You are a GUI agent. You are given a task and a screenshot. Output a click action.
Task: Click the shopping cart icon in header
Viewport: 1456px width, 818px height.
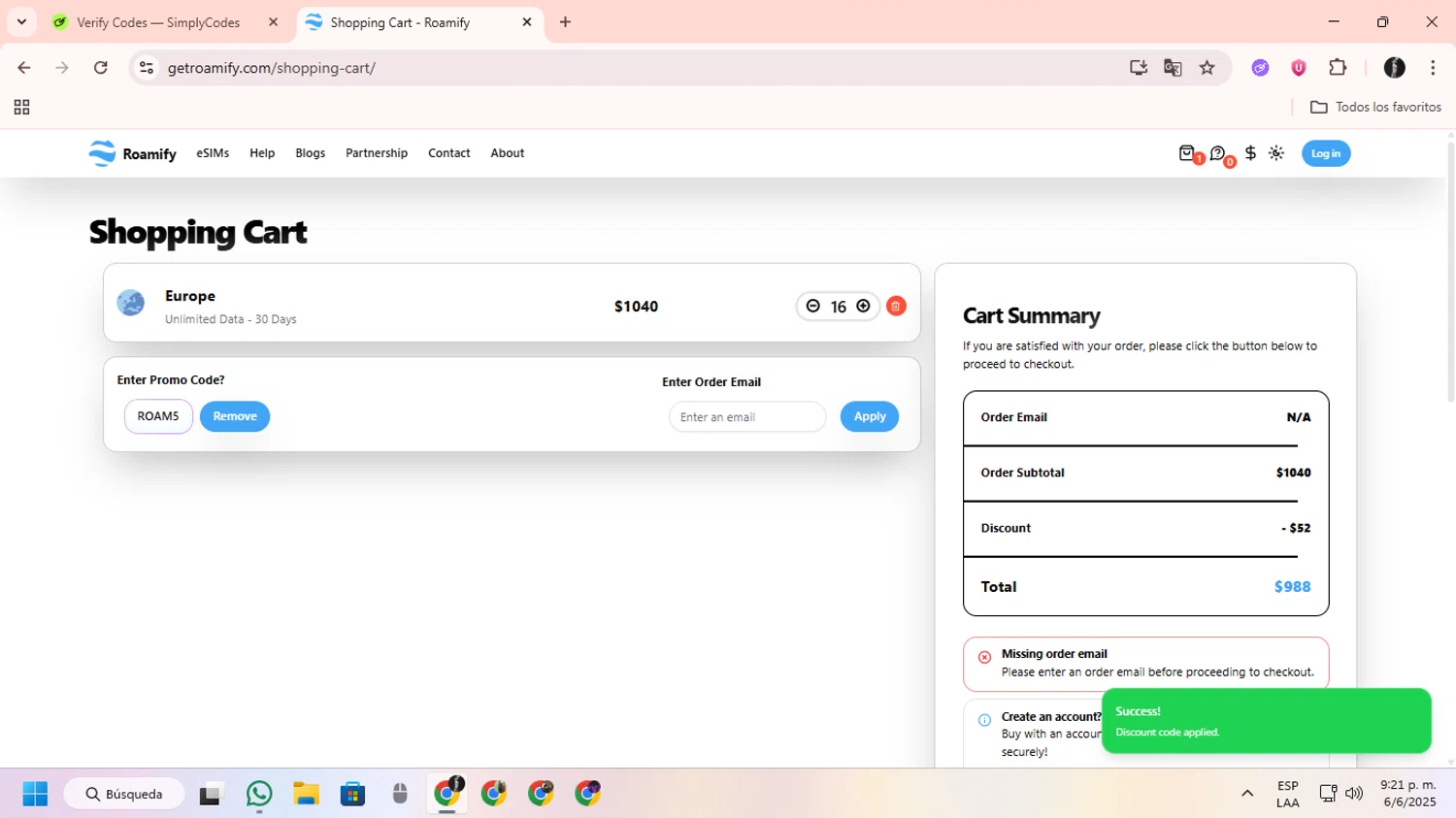1187,153
